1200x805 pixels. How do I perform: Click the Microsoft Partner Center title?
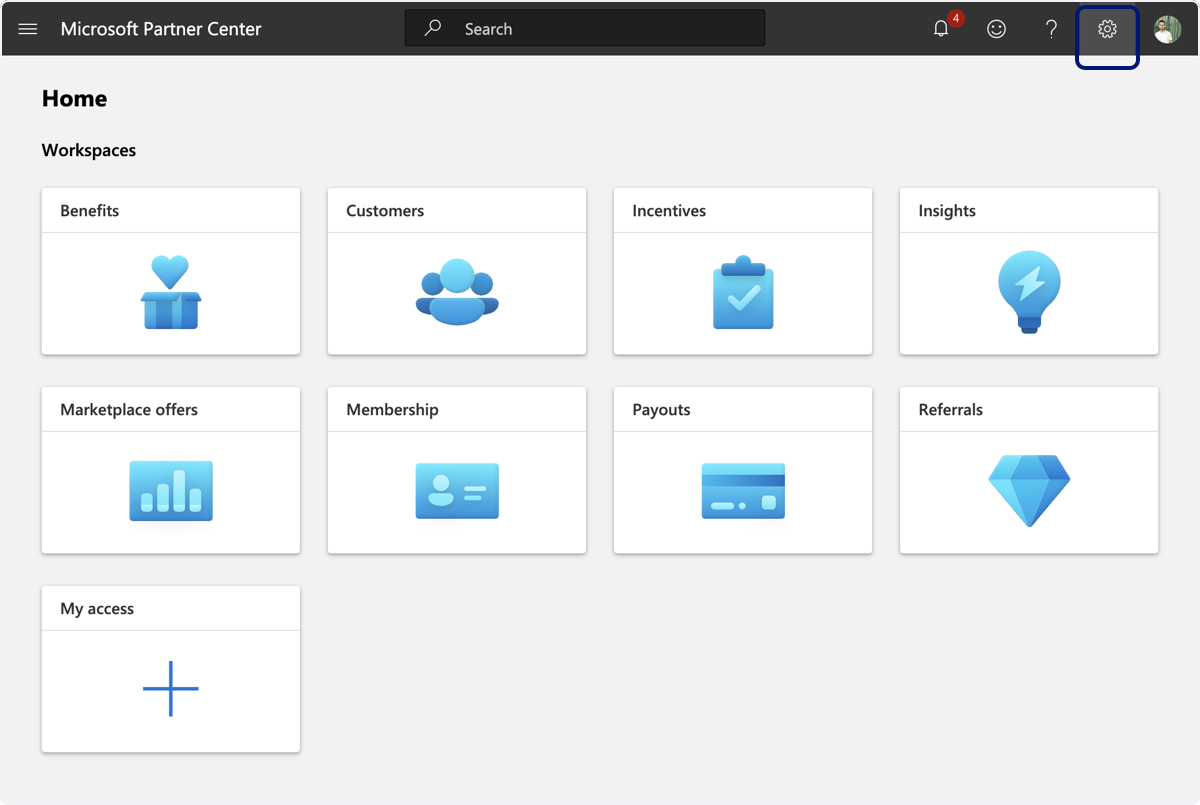click(x=161, y=29)
